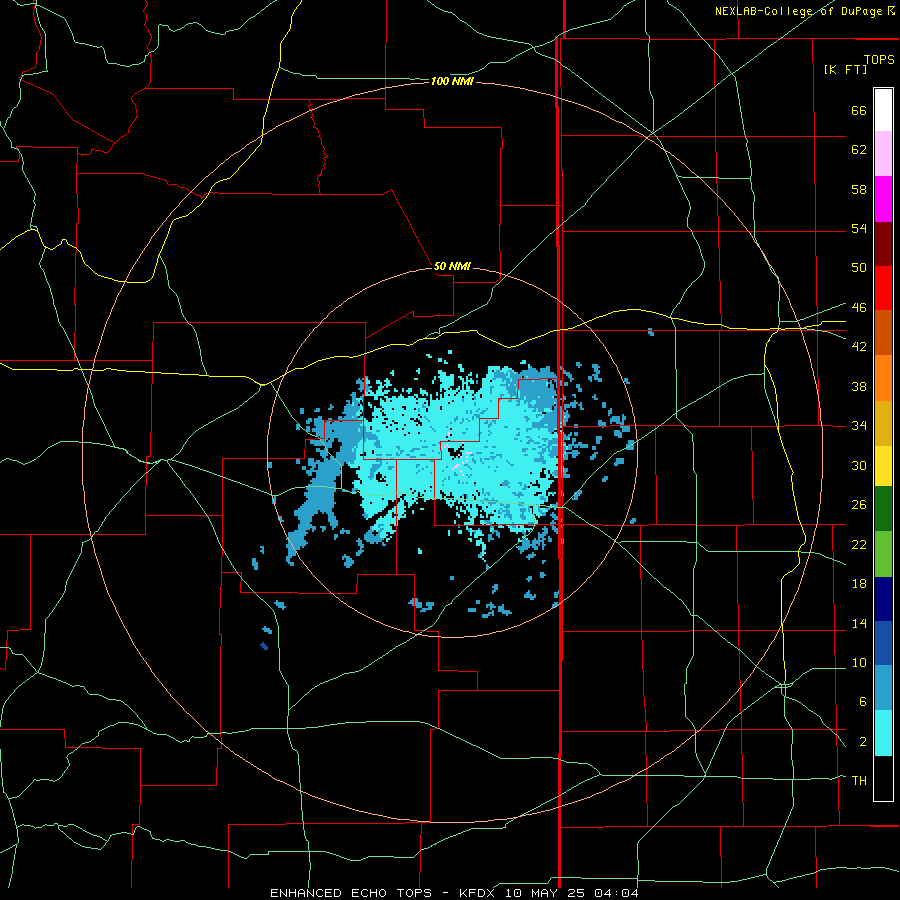
Task: Click the legend value 58
Action: pos(859,189)
